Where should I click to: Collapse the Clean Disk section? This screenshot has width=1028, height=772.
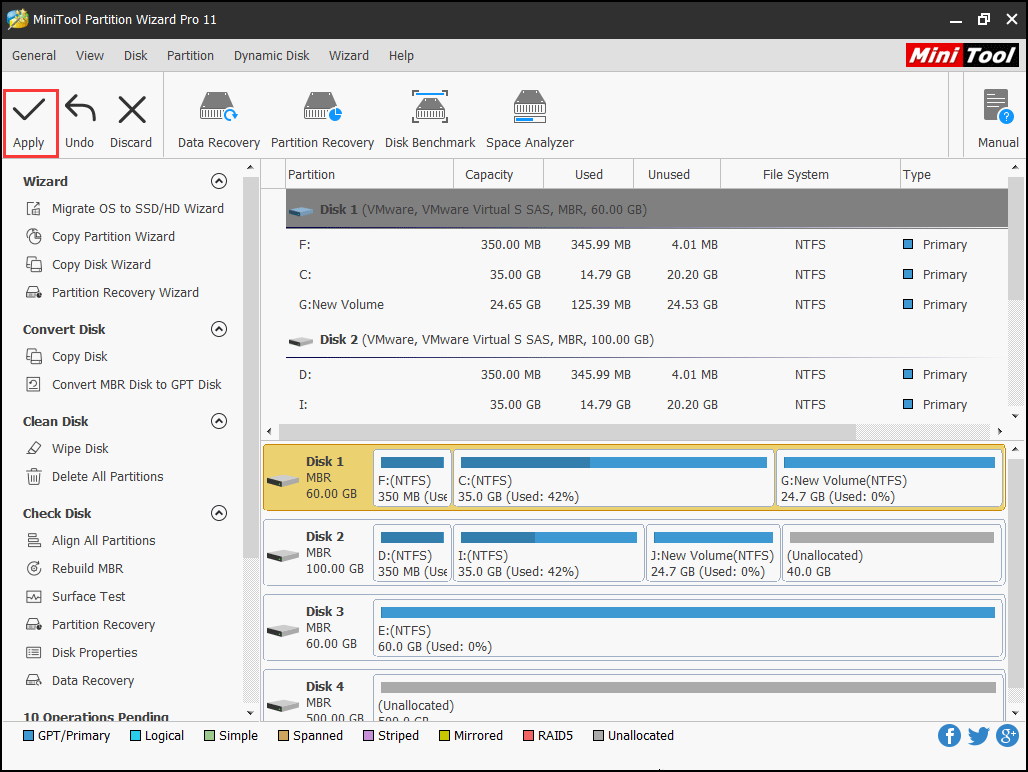coord(219,421)
